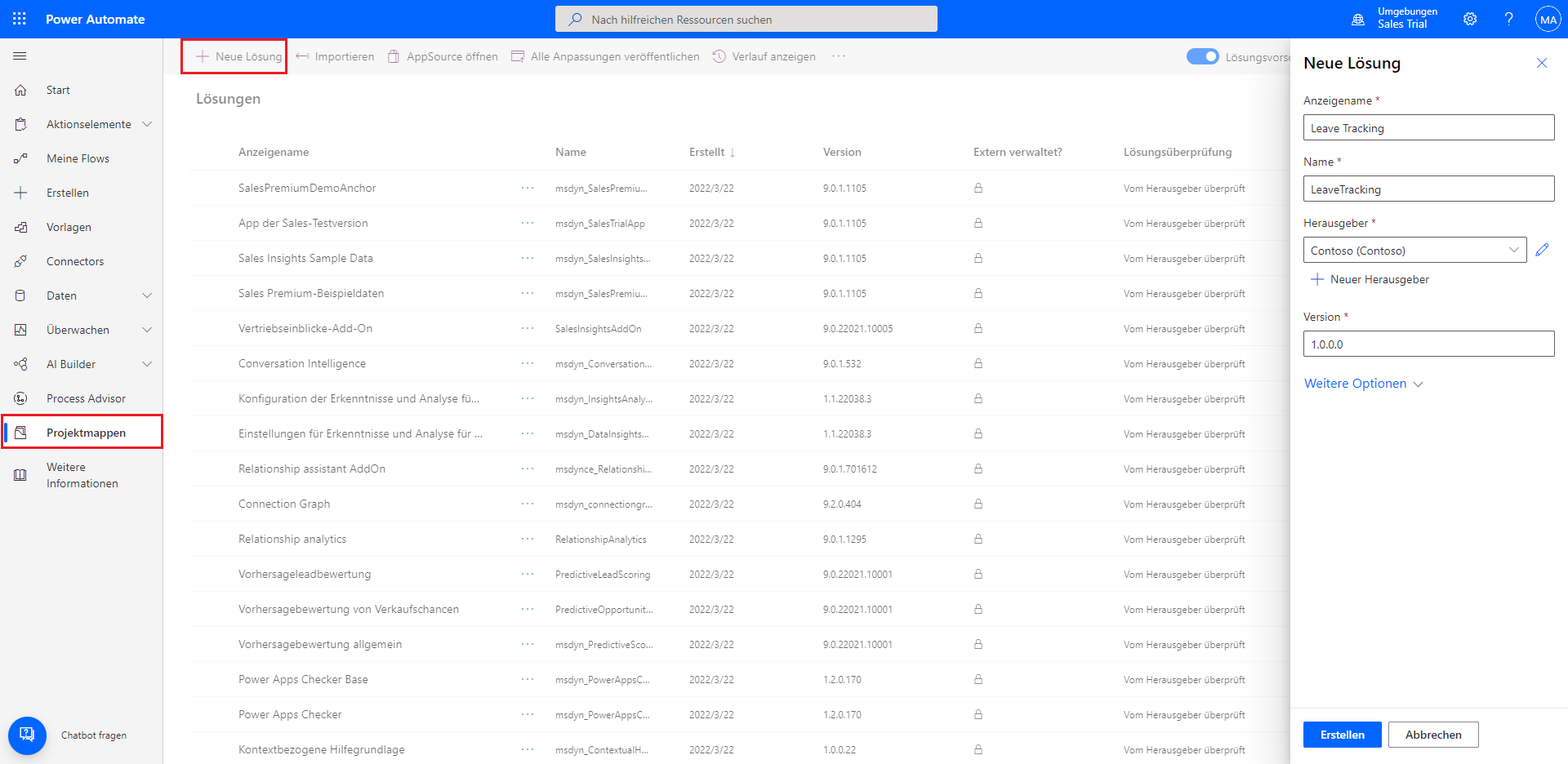The image size is (1568, 764).
Task: Click the Connectors plug icon in sidebar
Action: pos(21,261)
